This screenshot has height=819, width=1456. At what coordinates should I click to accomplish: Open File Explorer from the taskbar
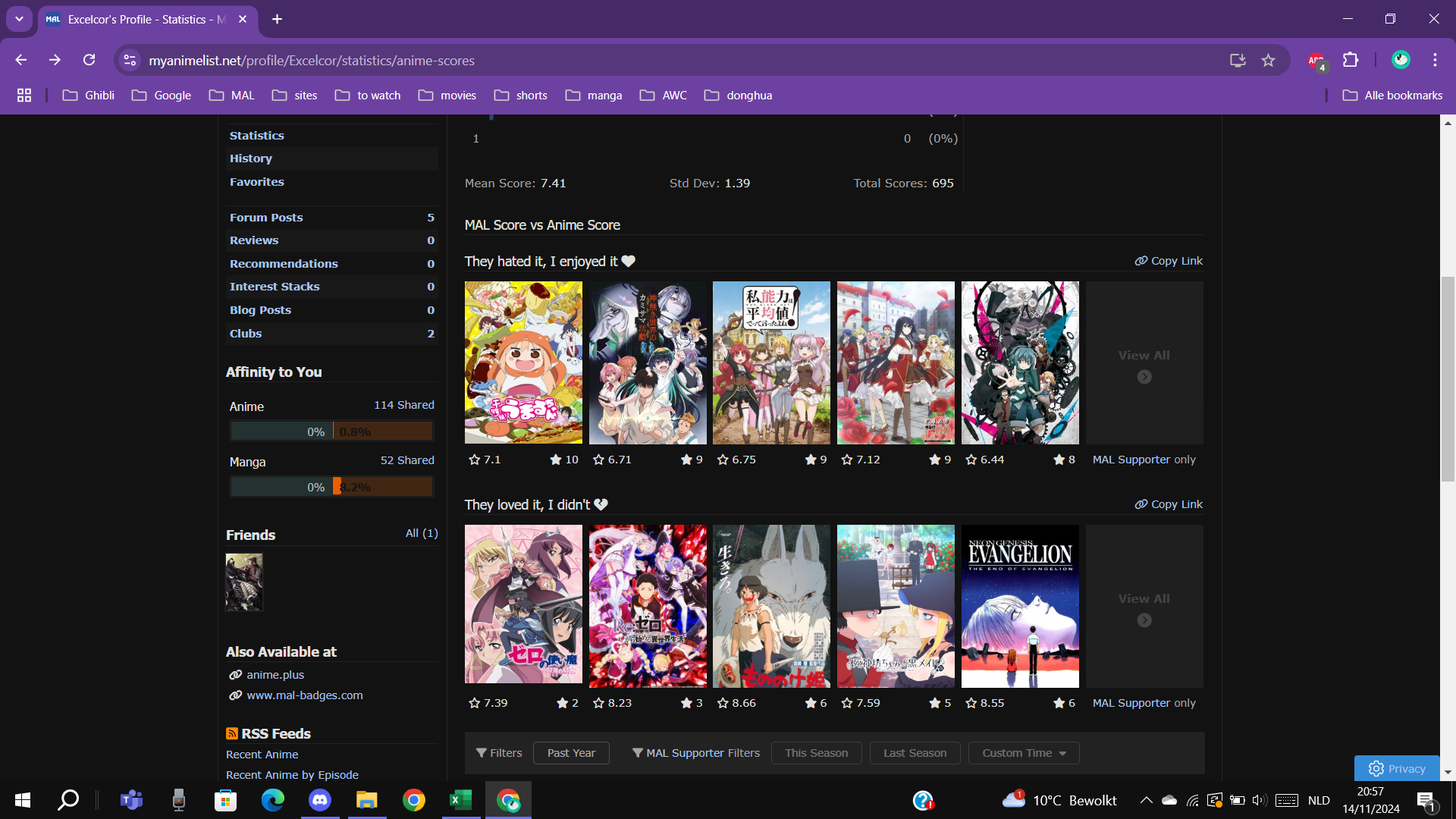point(367,800)
